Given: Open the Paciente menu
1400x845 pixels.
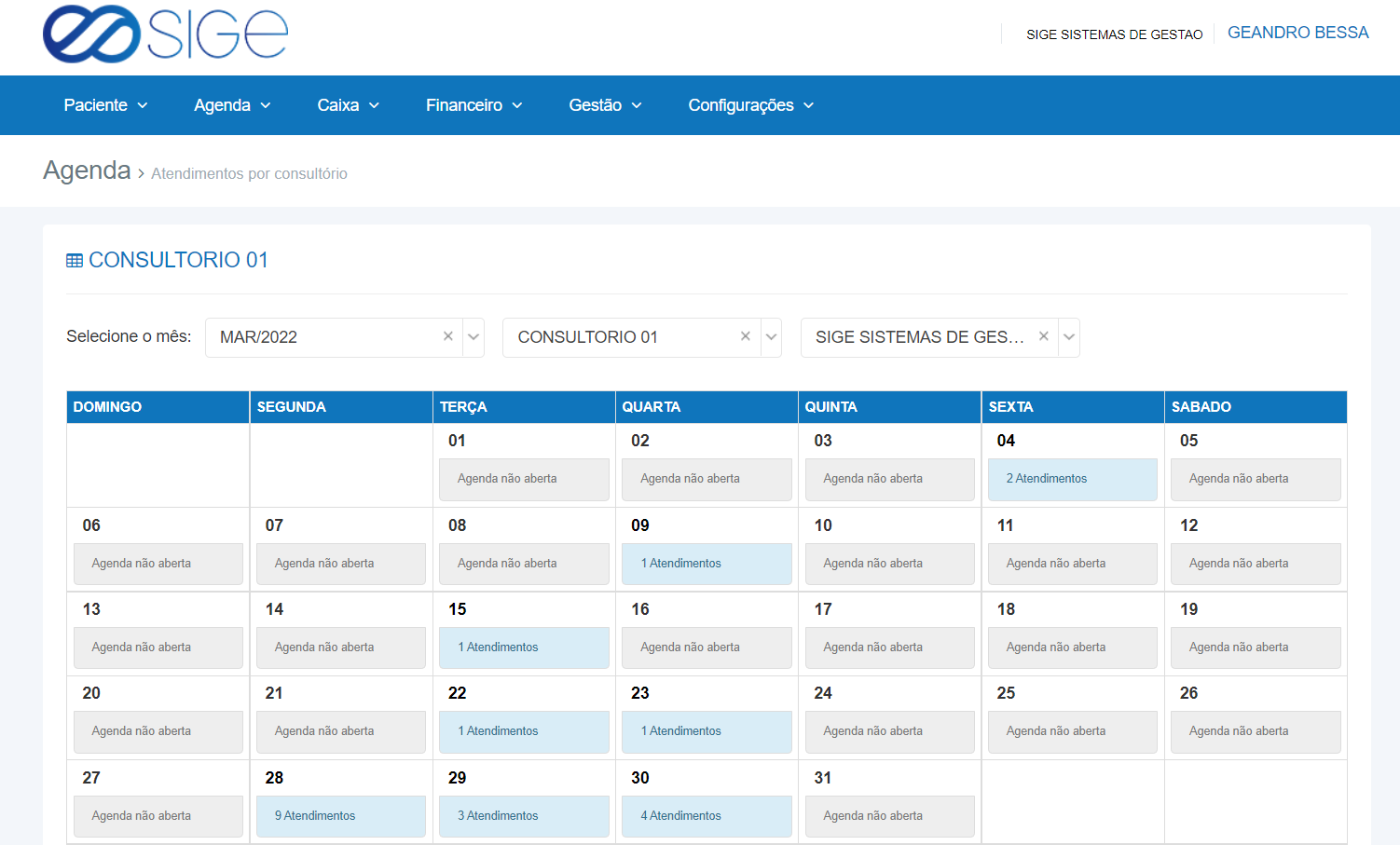Looking at the screenshot, I should (105, 105).
